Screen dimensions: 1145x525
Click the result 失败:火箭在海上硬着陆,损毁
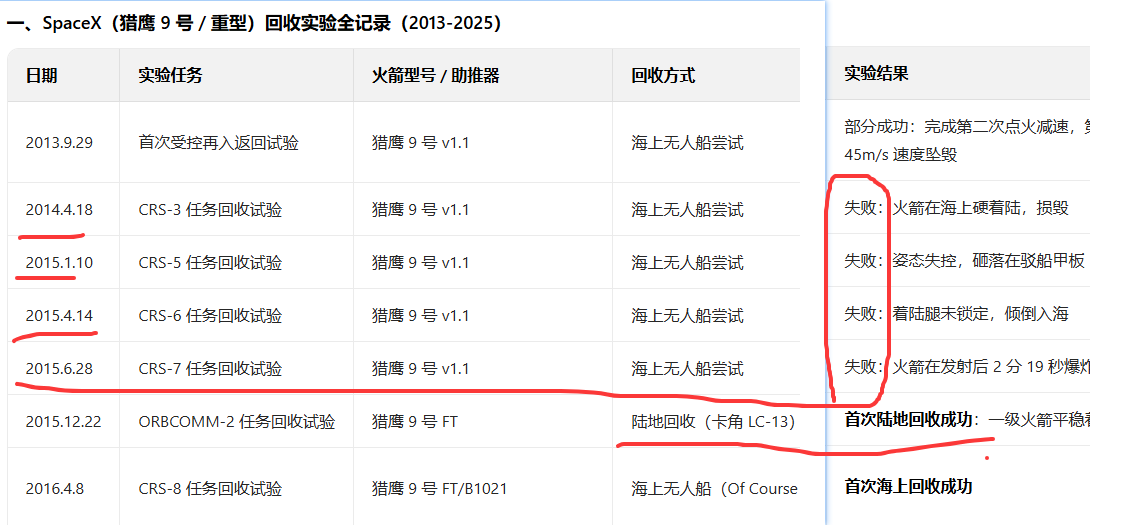coord(957,208)
